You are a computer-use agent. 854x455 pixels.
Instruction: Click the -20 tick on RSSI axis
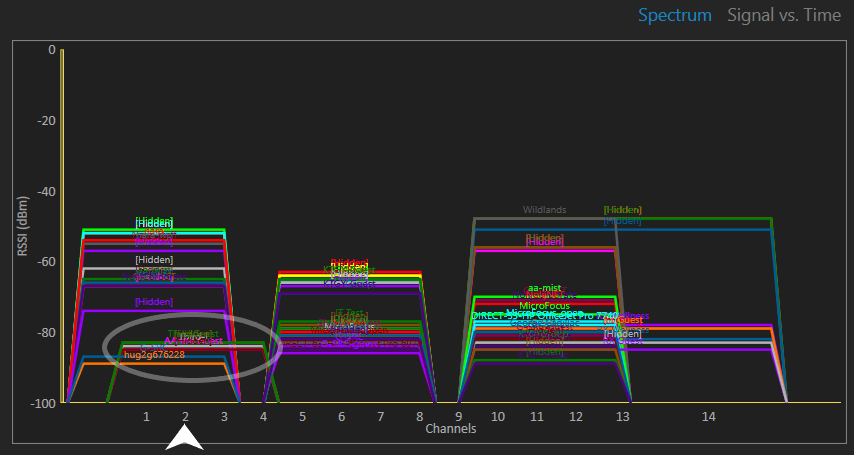pos(46,120)
